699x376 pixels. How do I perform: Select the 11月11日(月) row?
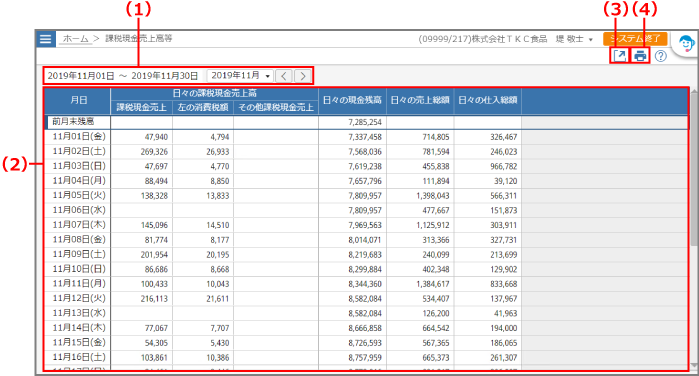click(x=366, y=284)
